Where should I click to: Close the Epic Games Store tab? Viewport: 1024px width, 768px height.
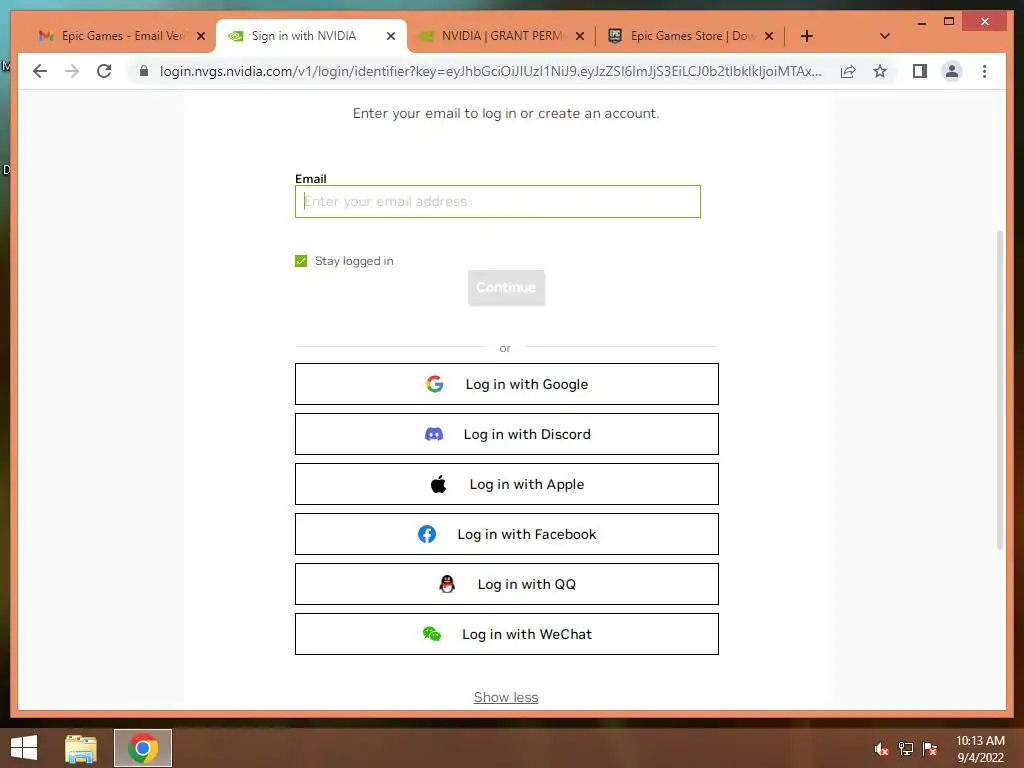click(769, 36)
